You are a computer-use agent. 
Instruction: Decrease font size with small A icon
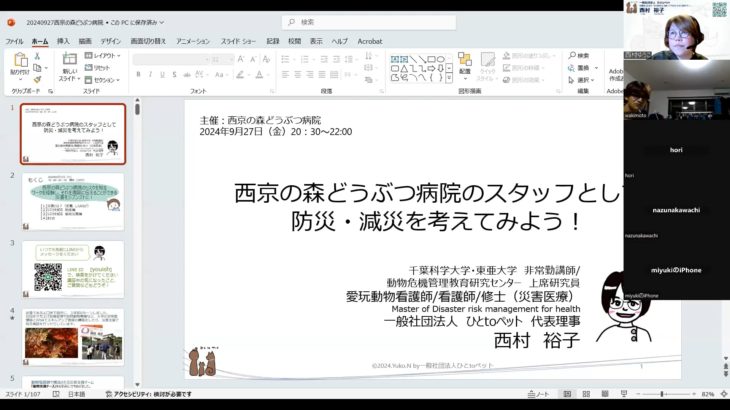[253, 59]
